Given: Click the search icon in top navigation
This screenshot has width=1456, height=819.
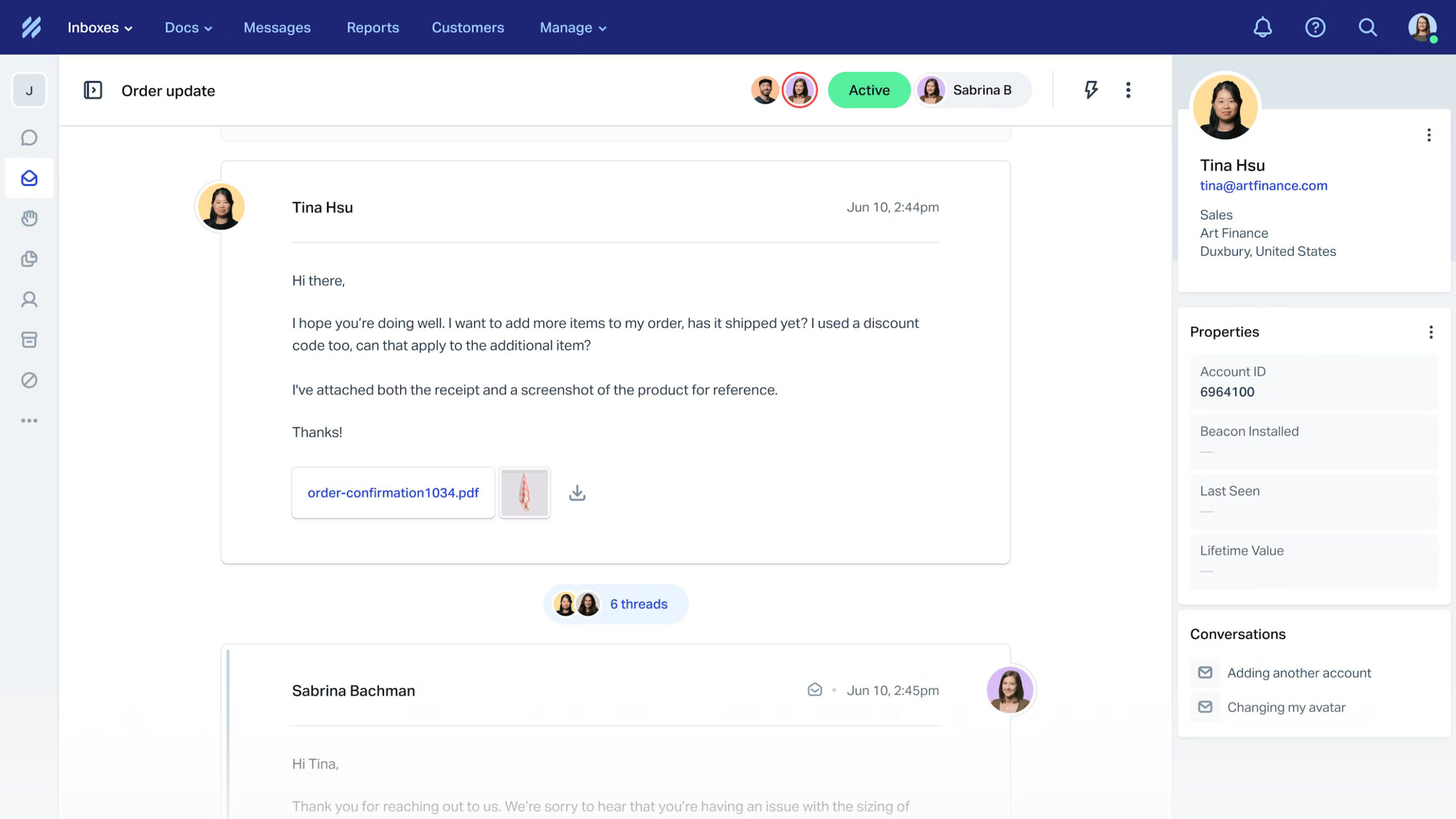Looking at the screenshot, I should click(1369, 27).
